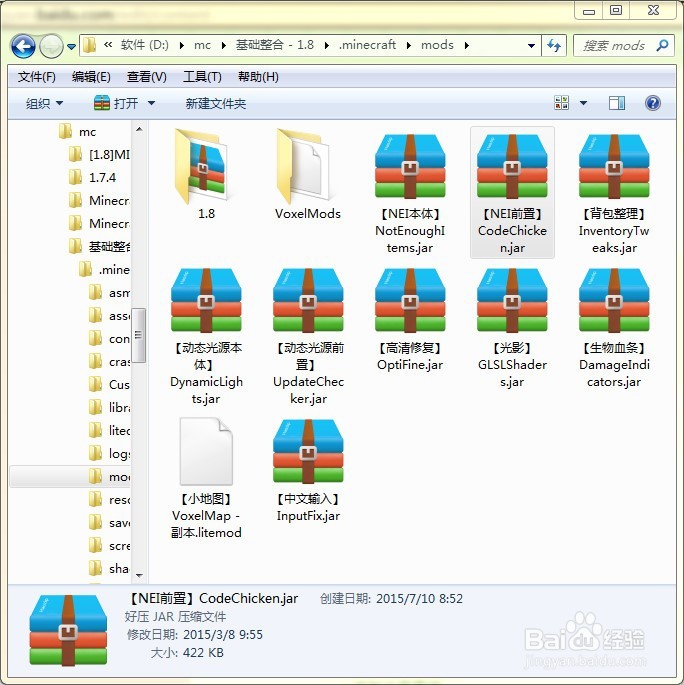Select the 1.7.4 folder in tree

point(93,177)
